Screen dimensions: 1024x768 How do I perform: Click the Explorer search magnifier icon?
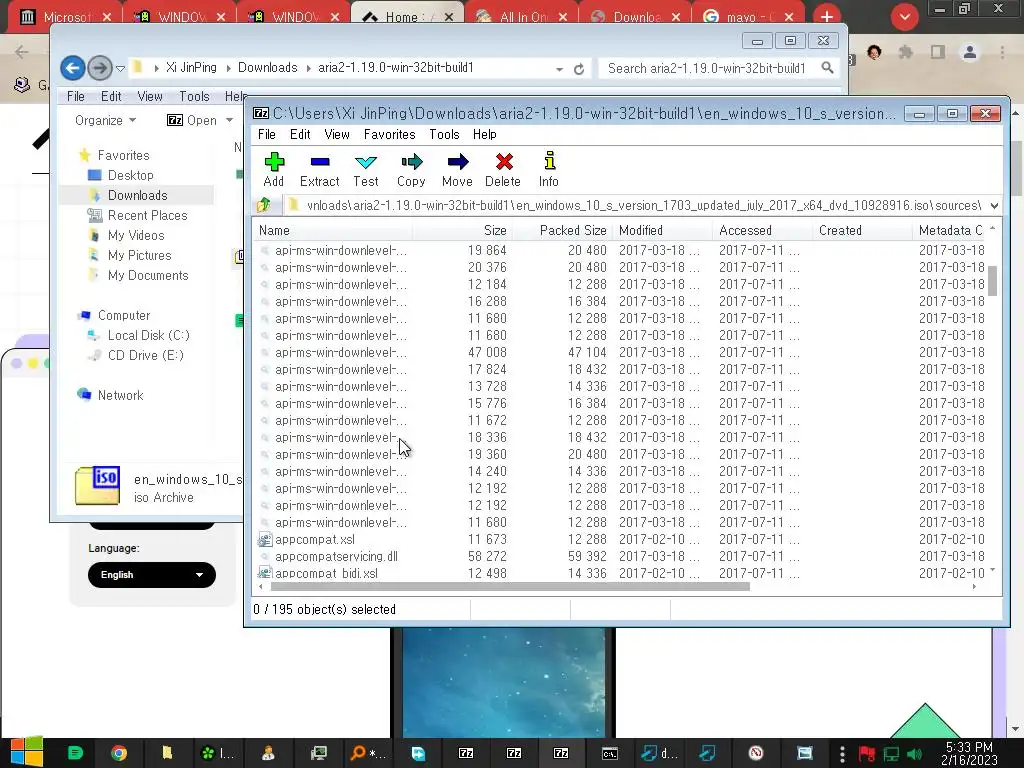pos(827,68)
